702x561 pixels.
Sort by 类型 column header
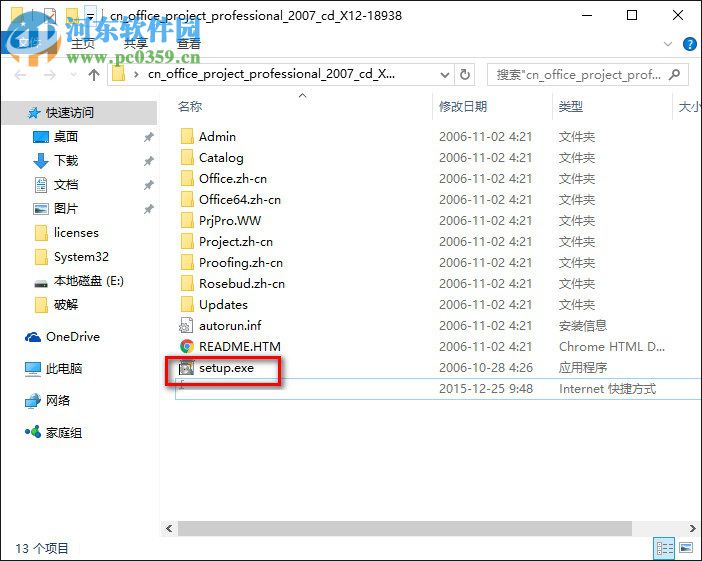570,107
